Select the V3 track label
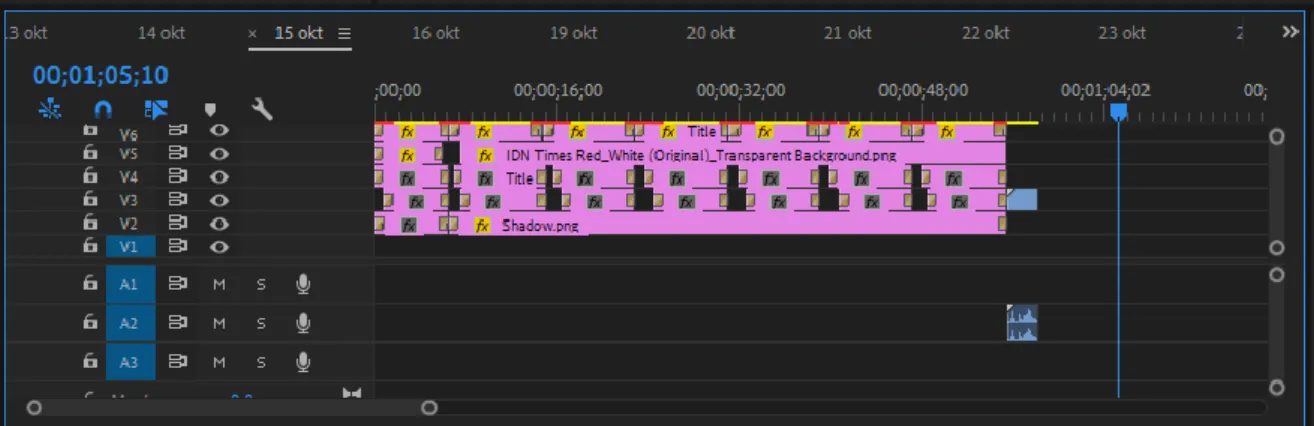This screenshot has width=1314, height=426. (129, 200)
